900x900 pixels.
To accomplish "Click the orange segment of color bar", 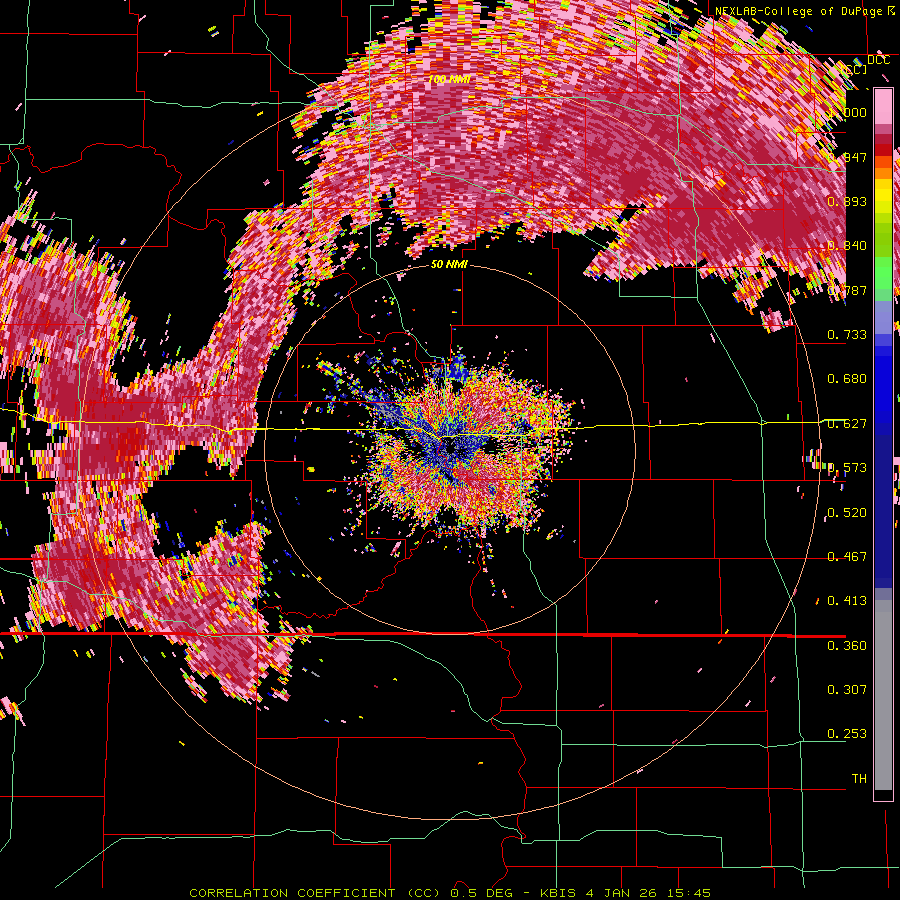I will pos(883,170).
